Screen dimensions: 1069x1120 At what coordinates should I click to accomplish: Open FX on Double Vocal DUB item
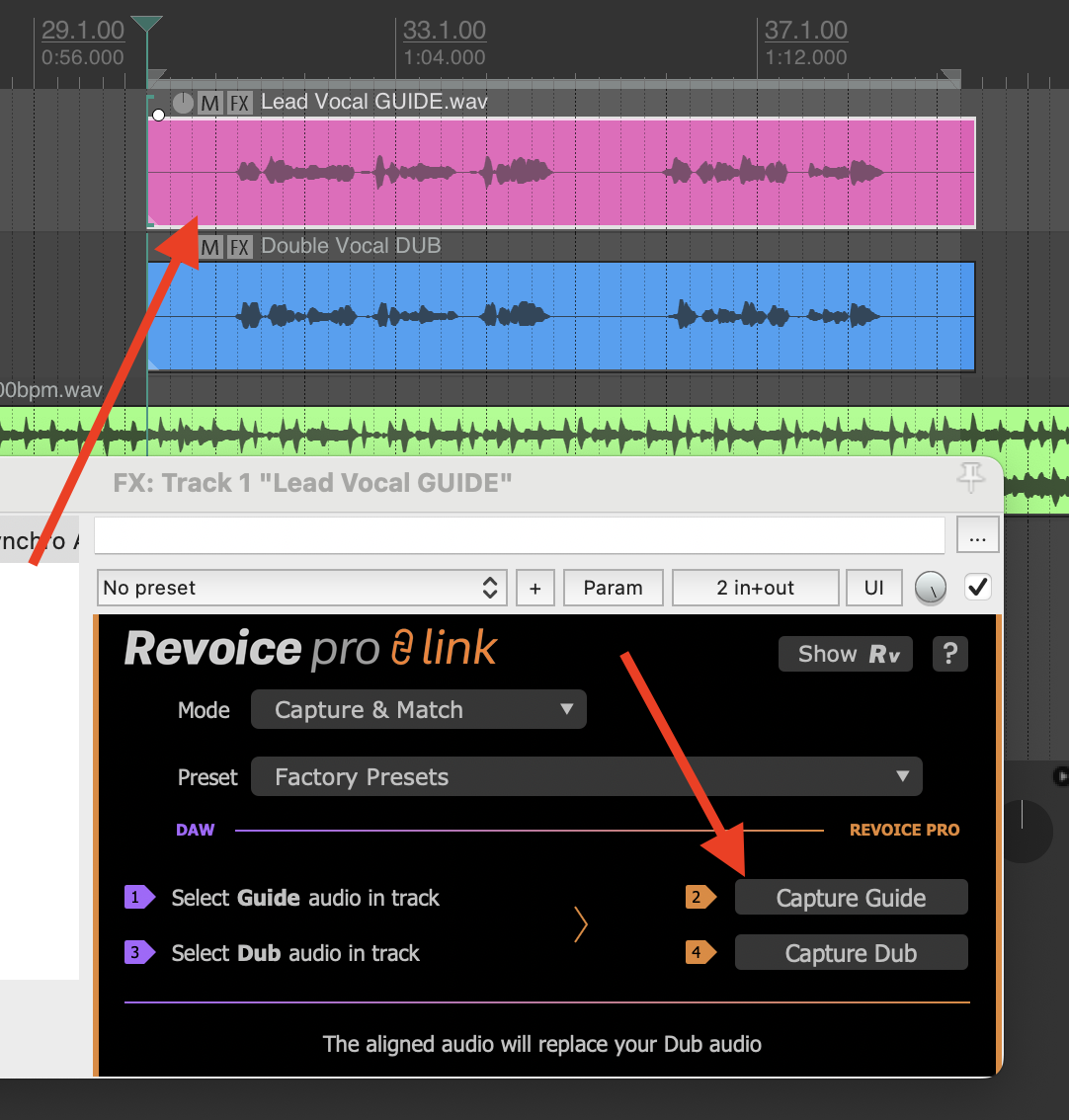coord(239,247)
